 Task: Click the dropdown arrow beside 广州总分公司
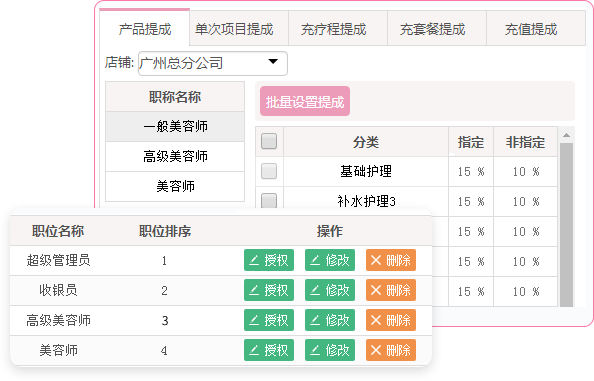[x=273, y=61]
